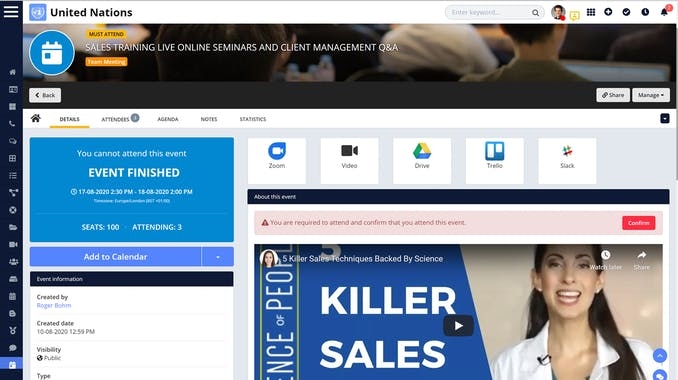The height and width of the screenshot is (380, 678).
Task: Click the Share button
Action: click(x=613, y=95)
